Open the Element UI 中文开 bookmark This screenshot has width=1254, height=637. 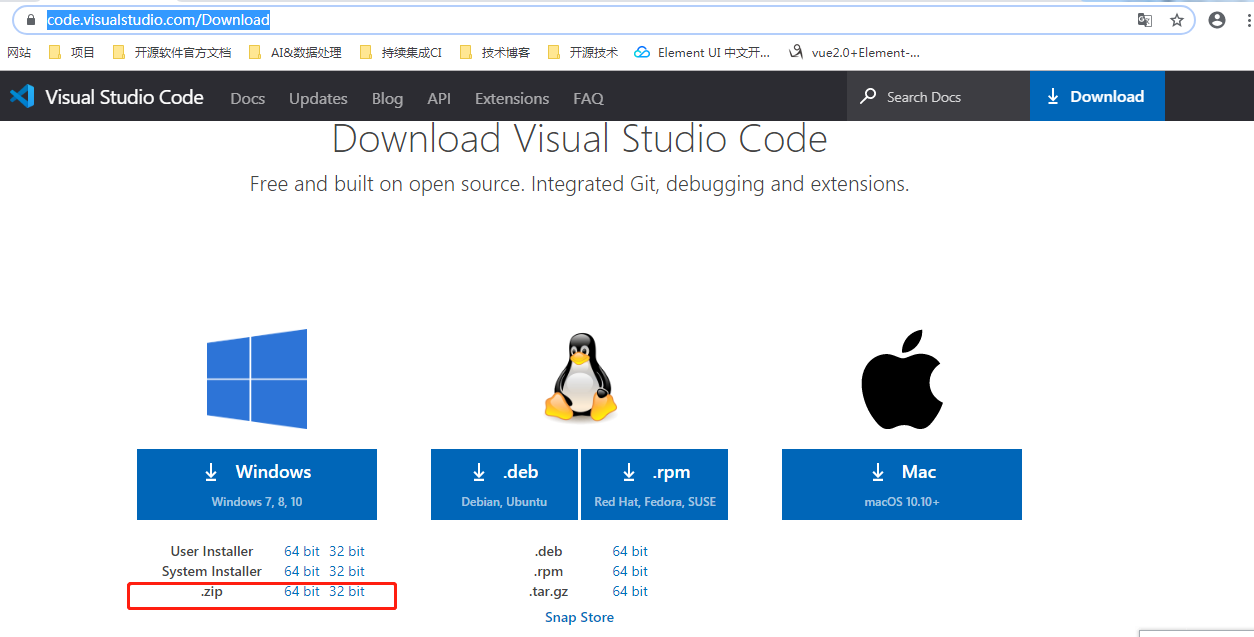703,52
